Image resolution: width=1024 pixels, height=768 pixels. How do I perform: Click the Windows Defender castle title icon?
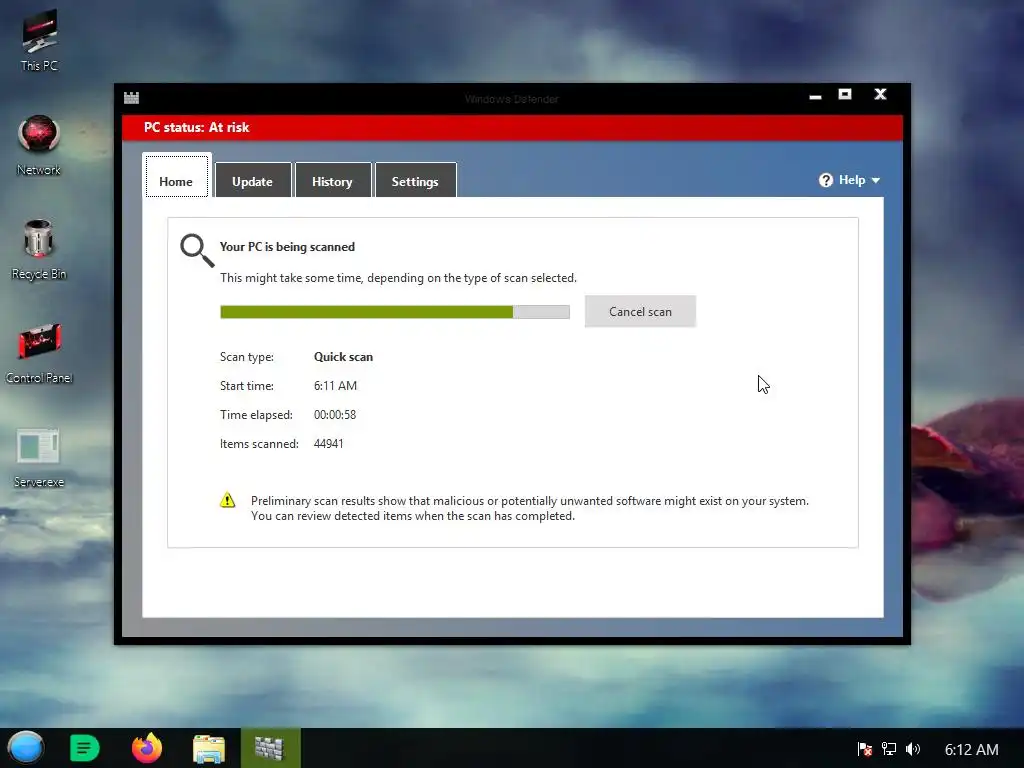point(131,97)
